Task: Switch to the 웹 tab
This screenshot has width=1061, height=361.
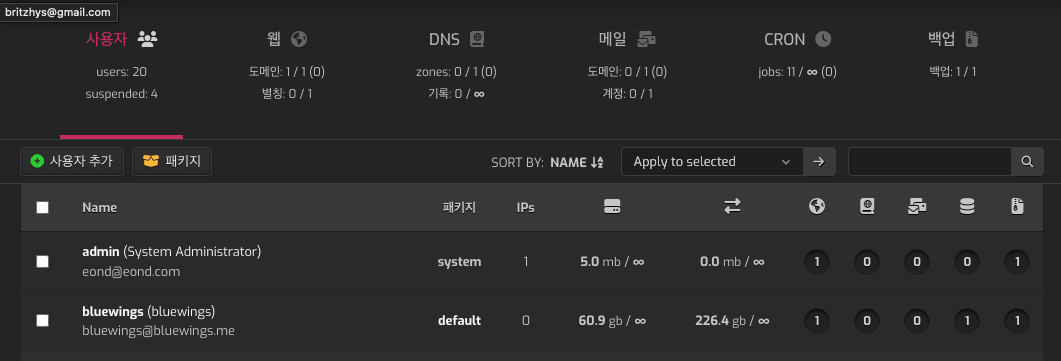Action: click(287, 39)
